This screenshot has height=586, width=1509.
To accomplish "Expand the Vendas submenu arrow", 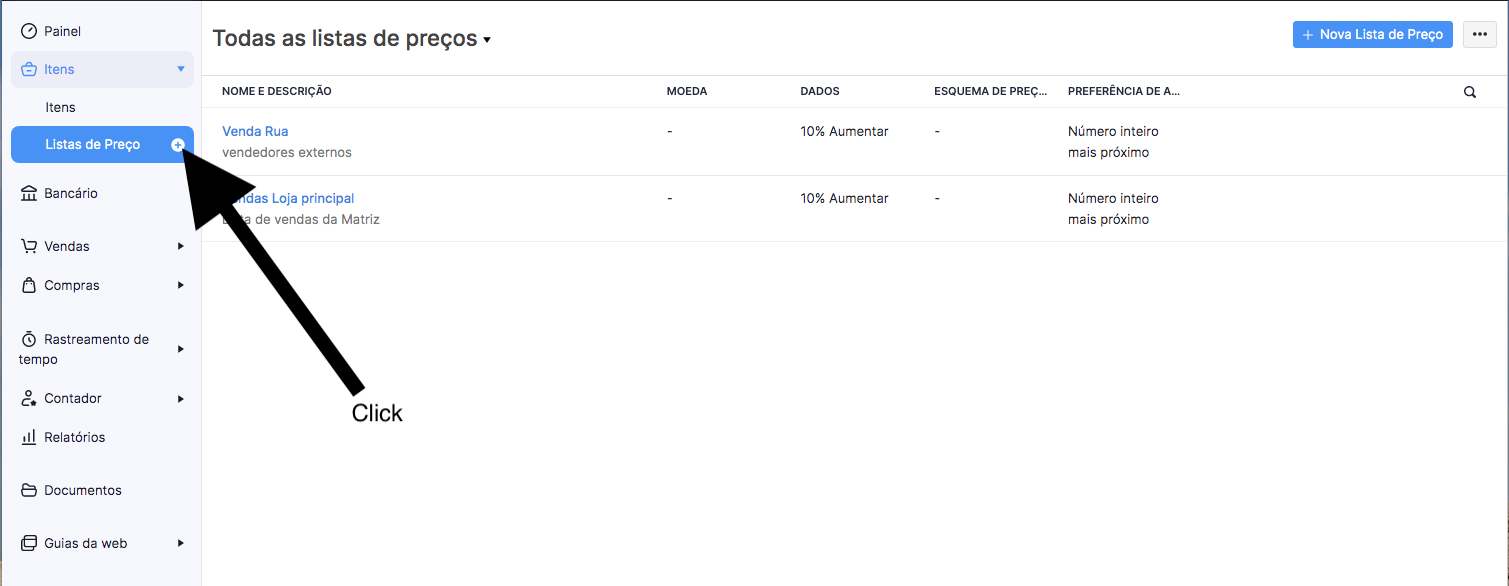I will click(x=181, y=246).
